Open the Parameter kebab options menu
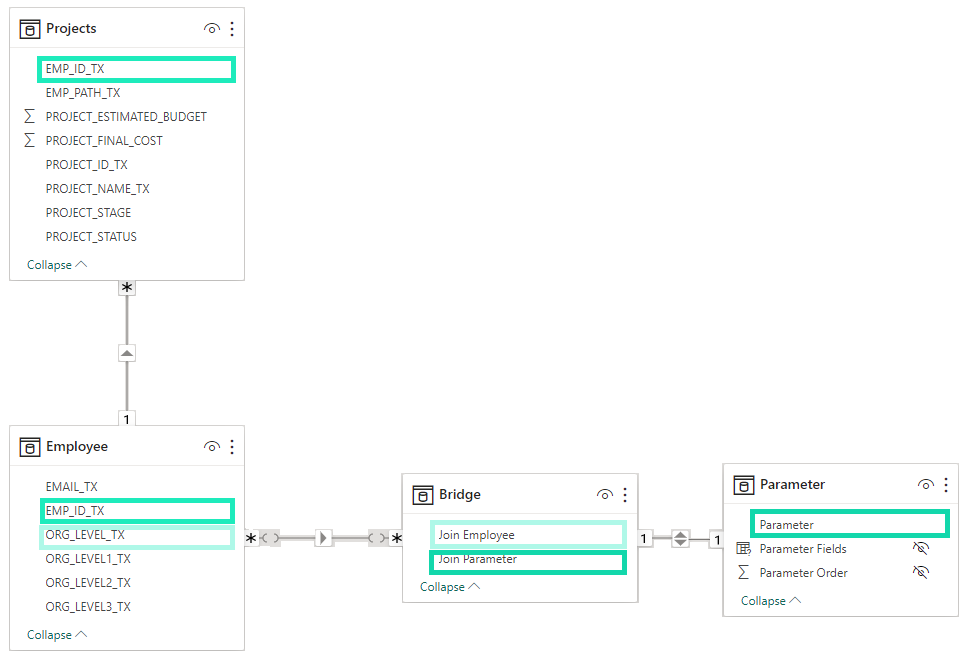The width and height of the screenshot is (969, 662). [x=946, y=484]
